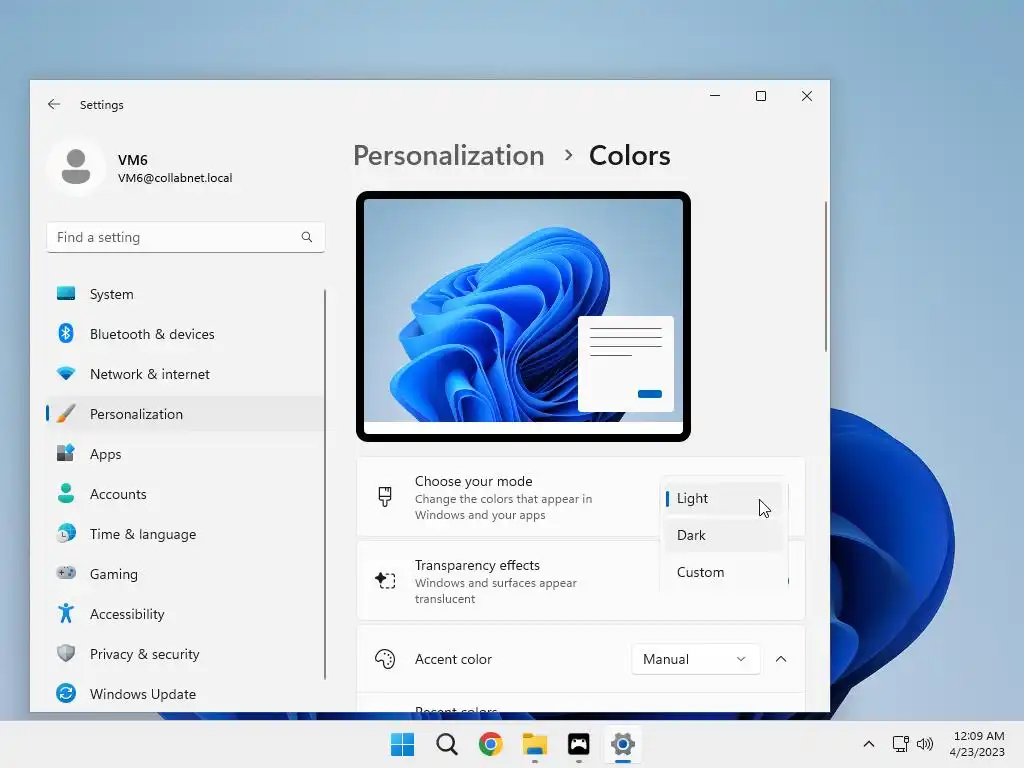Click the VM6@collabnet.local email text

pos(175,178)
